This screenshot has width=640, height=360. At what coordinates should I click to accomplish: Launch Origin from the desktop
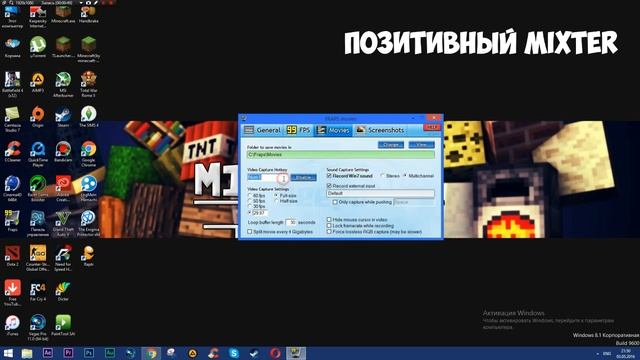[38, 117]
